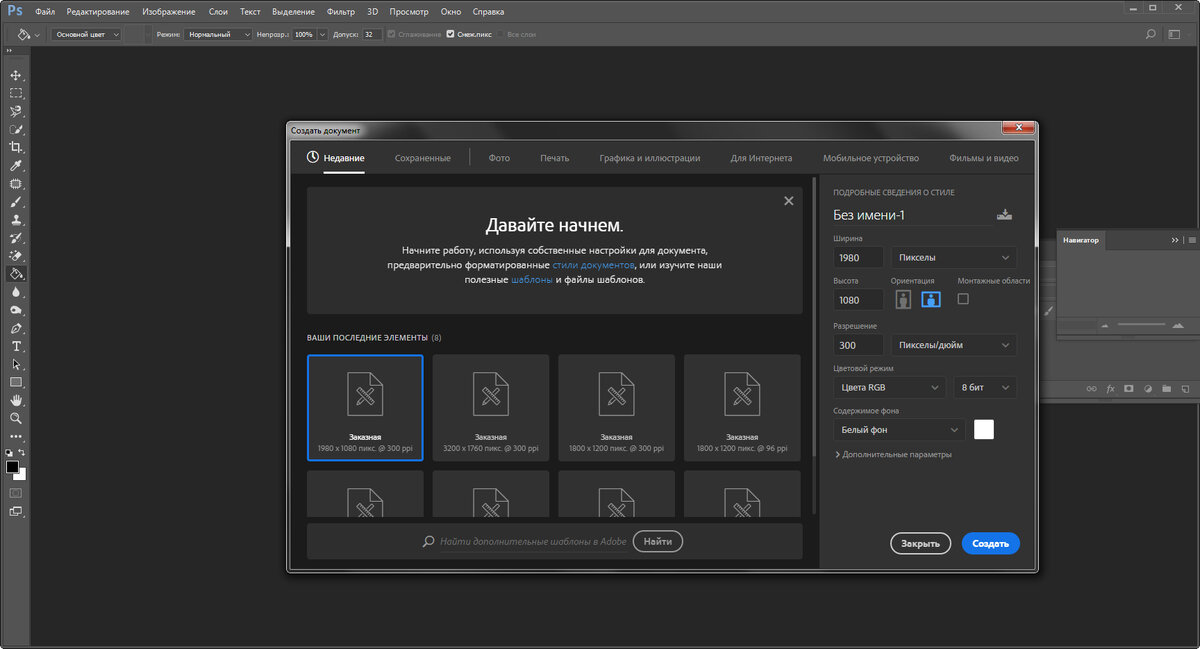Screen dimensions: 1200x649
Task: Click the Найти button
Action: (658, 541)
